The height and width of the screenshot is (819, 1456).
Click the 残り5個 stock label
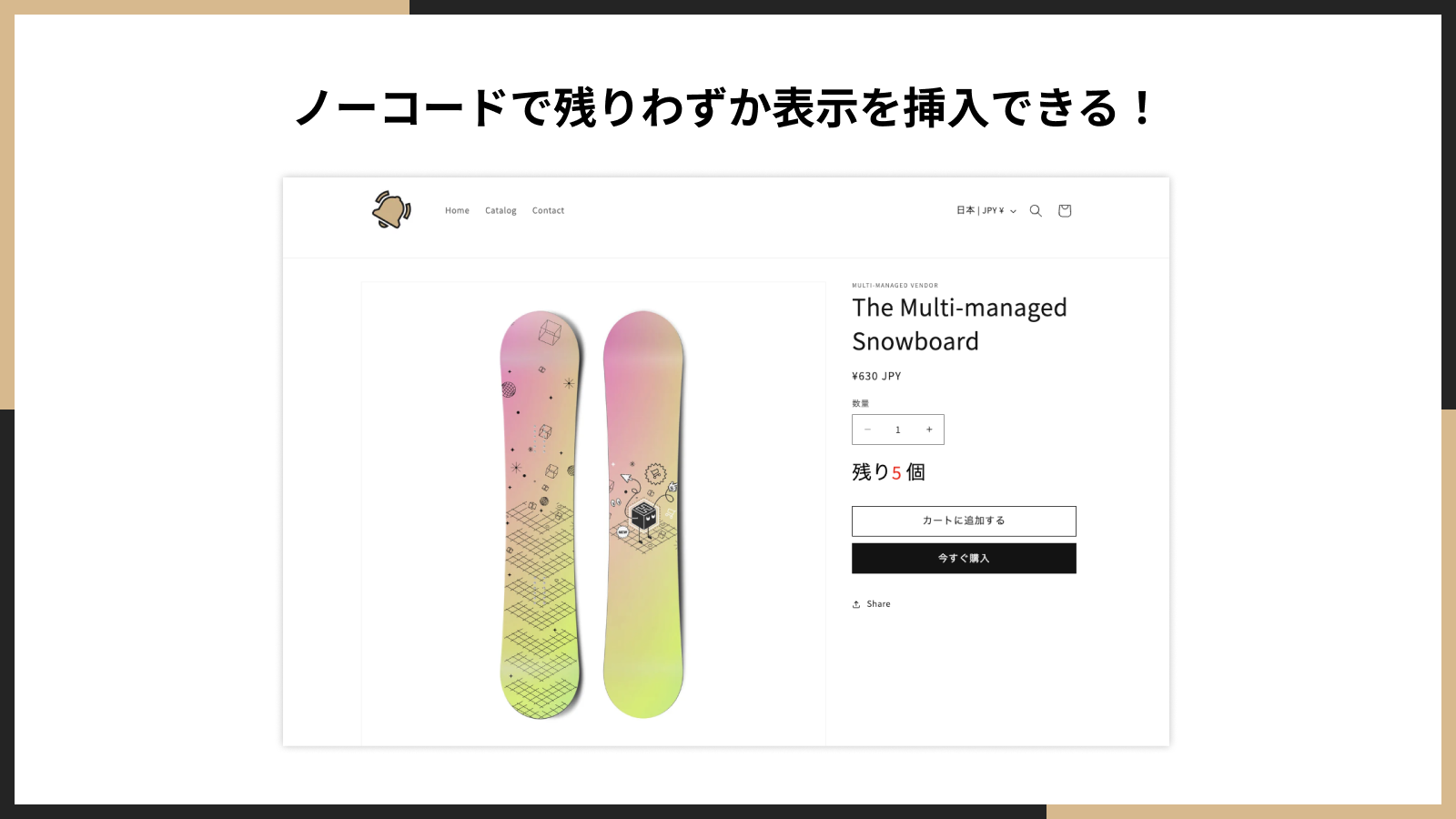tap(888, 472)
